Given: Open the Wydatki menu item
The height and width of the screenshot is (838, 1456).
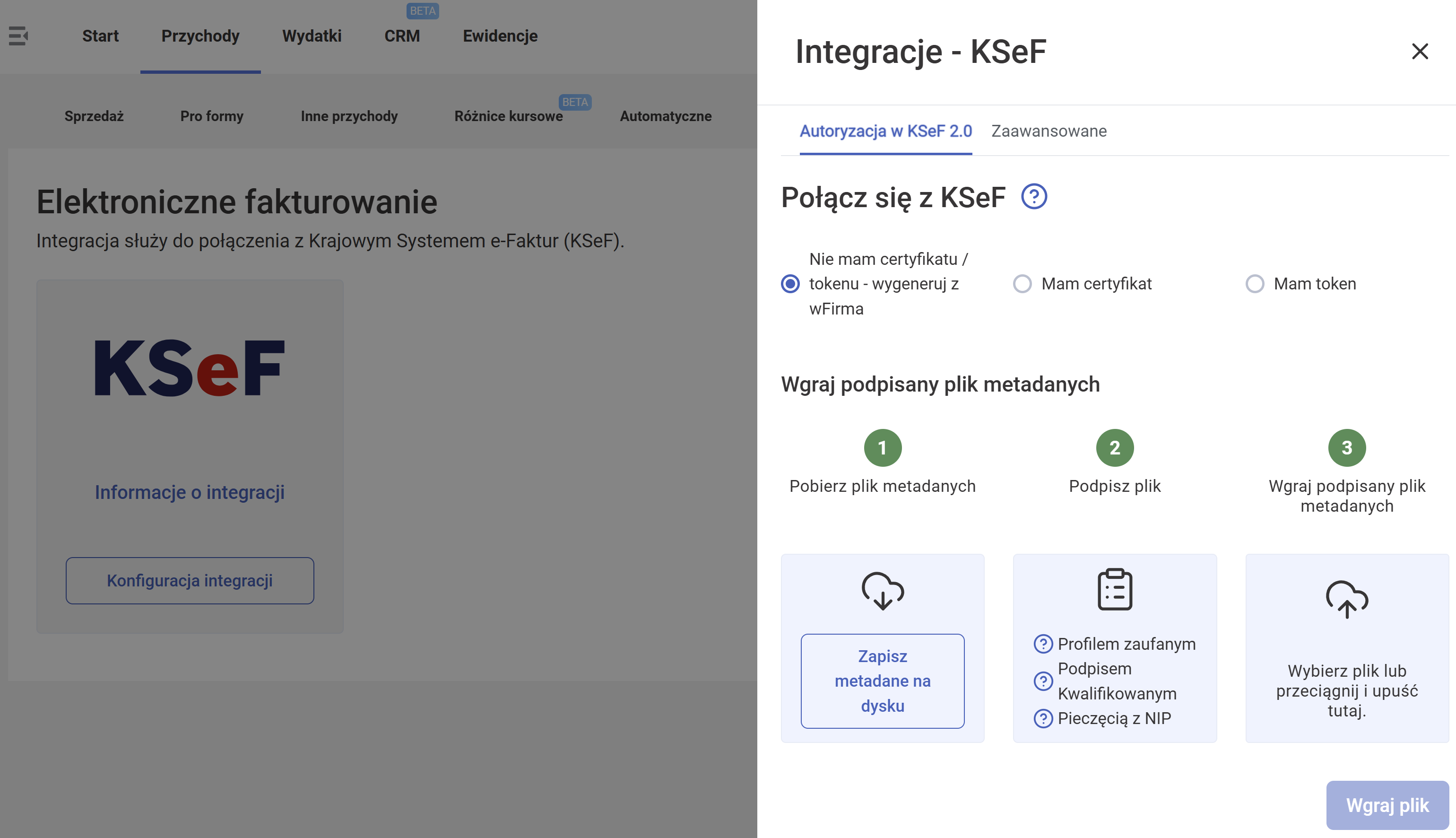Looking at the screenshot, I should (x=311, y=35).
